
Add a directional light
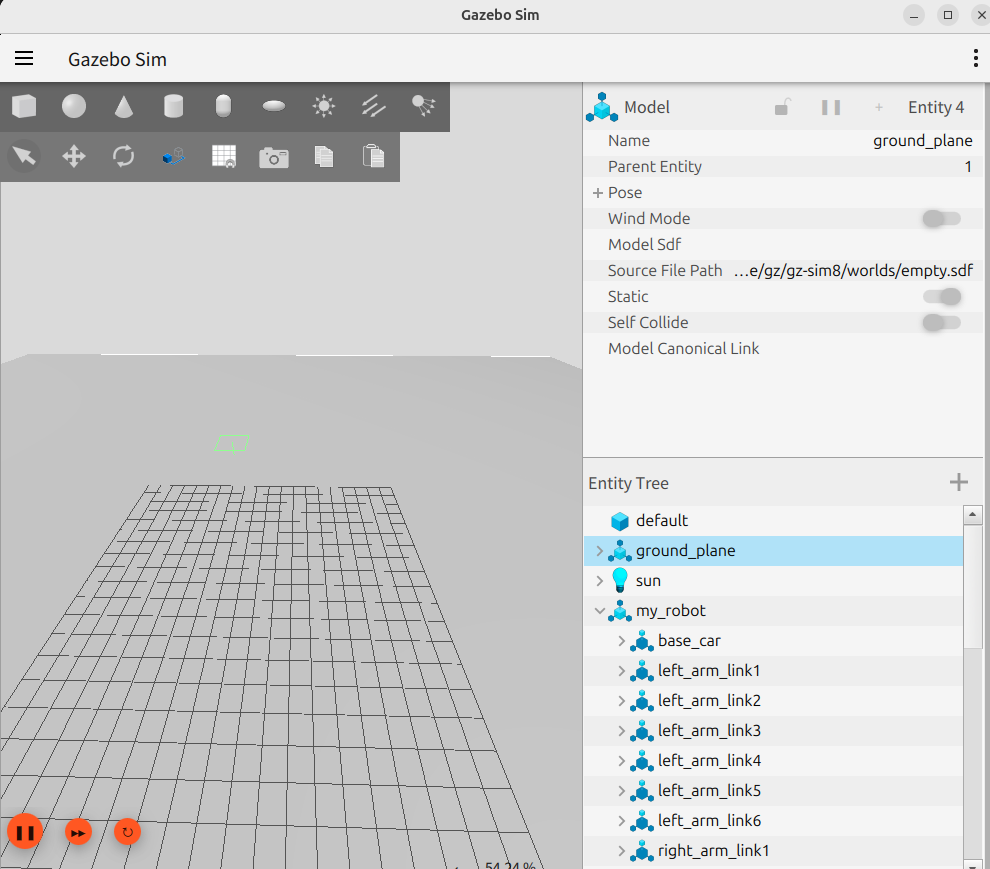click(x=374, y=106)
